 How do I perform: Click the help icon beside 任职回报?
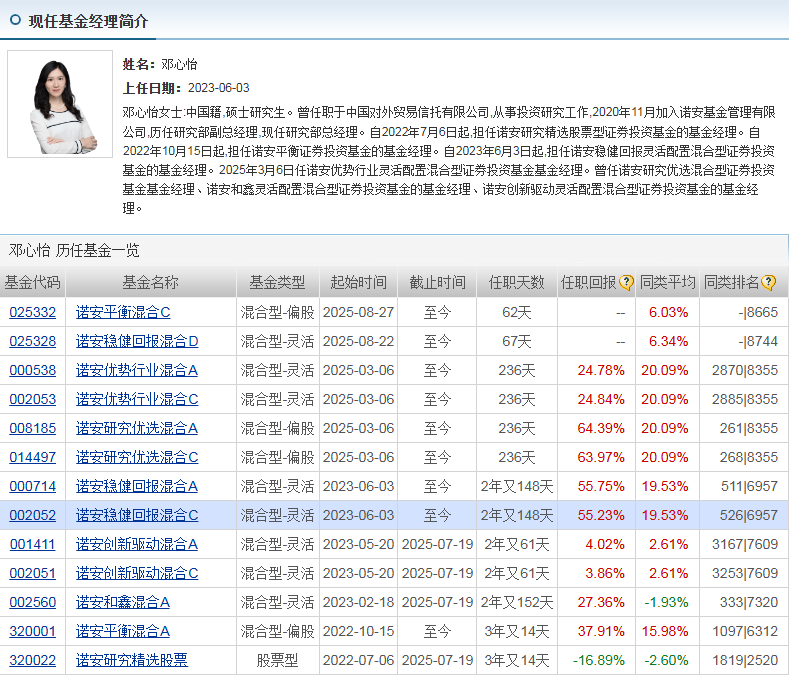(626, 282)
